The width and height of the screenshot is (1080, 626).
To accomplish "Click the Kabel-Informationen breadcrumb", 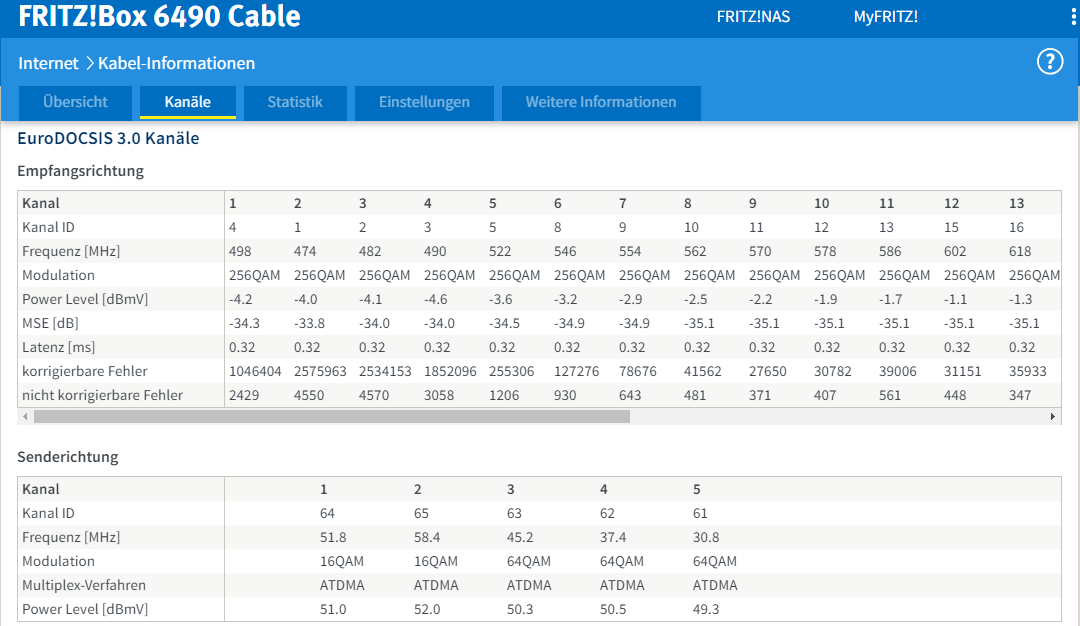I will [176, 63].
